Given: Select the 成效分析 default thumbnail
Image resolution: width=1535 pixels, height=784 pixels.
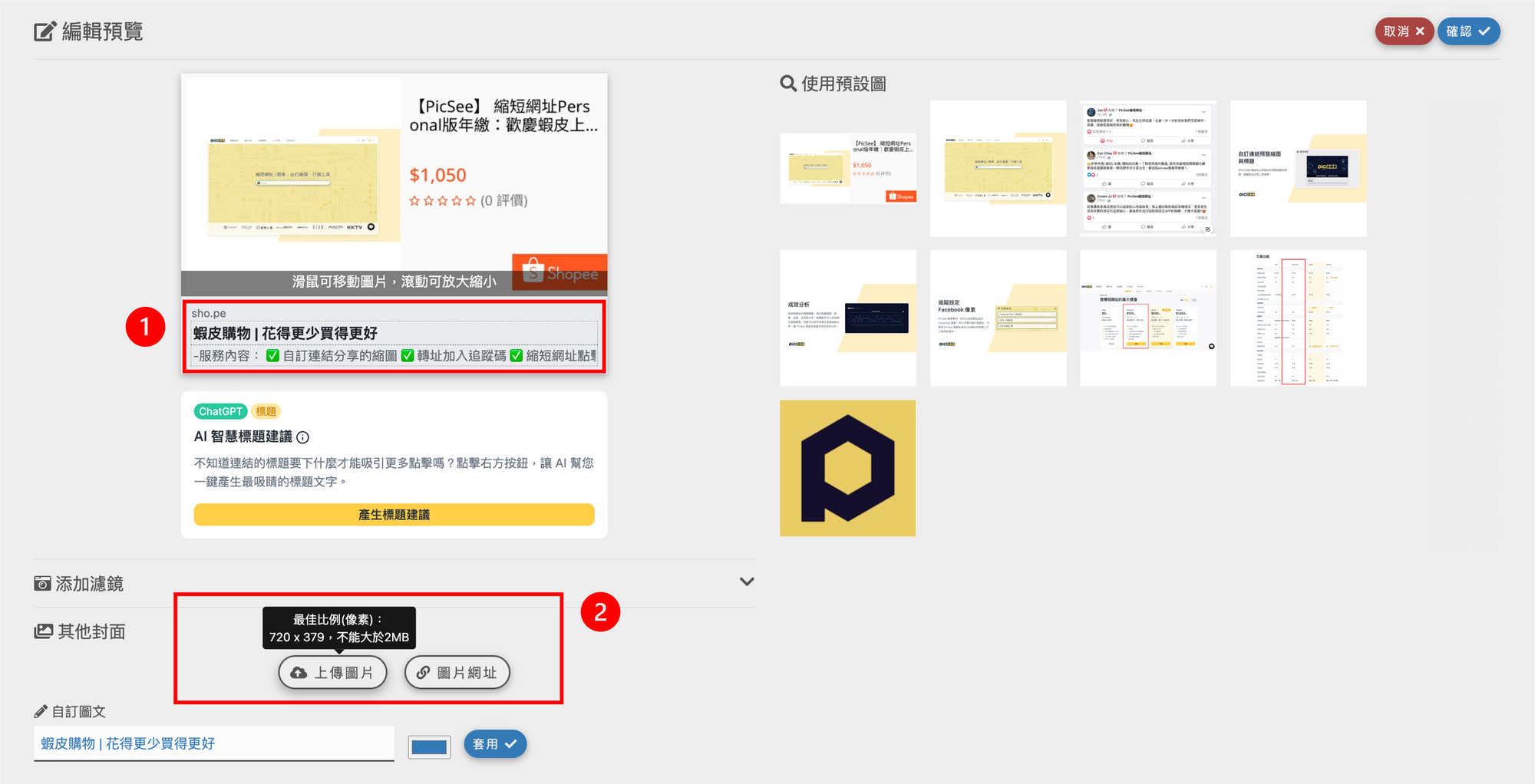Looking at the screenshot, I should [x=848, y=318].
